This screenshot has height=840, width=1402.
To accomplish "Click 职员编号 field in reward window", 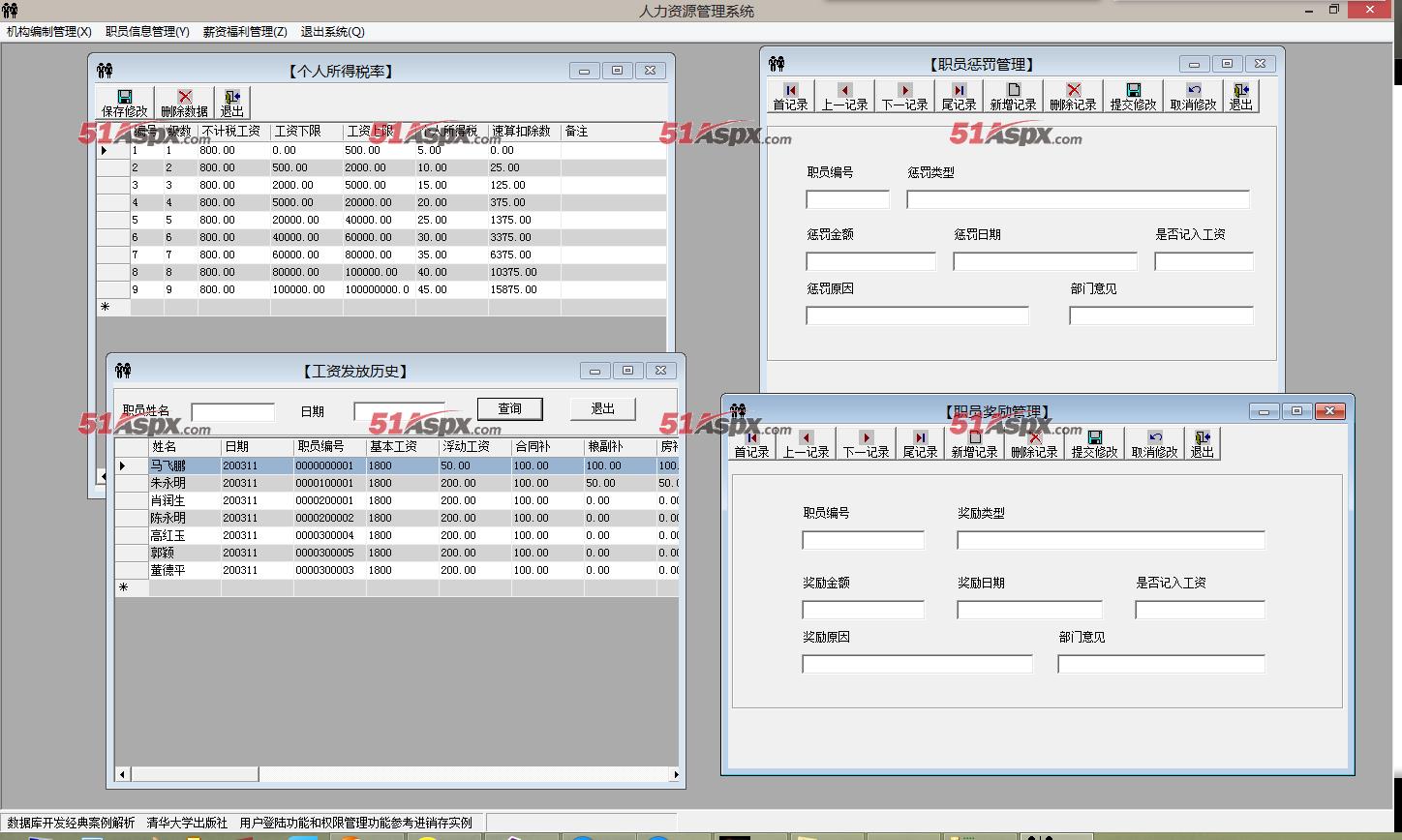I will [x=864, y=540].
